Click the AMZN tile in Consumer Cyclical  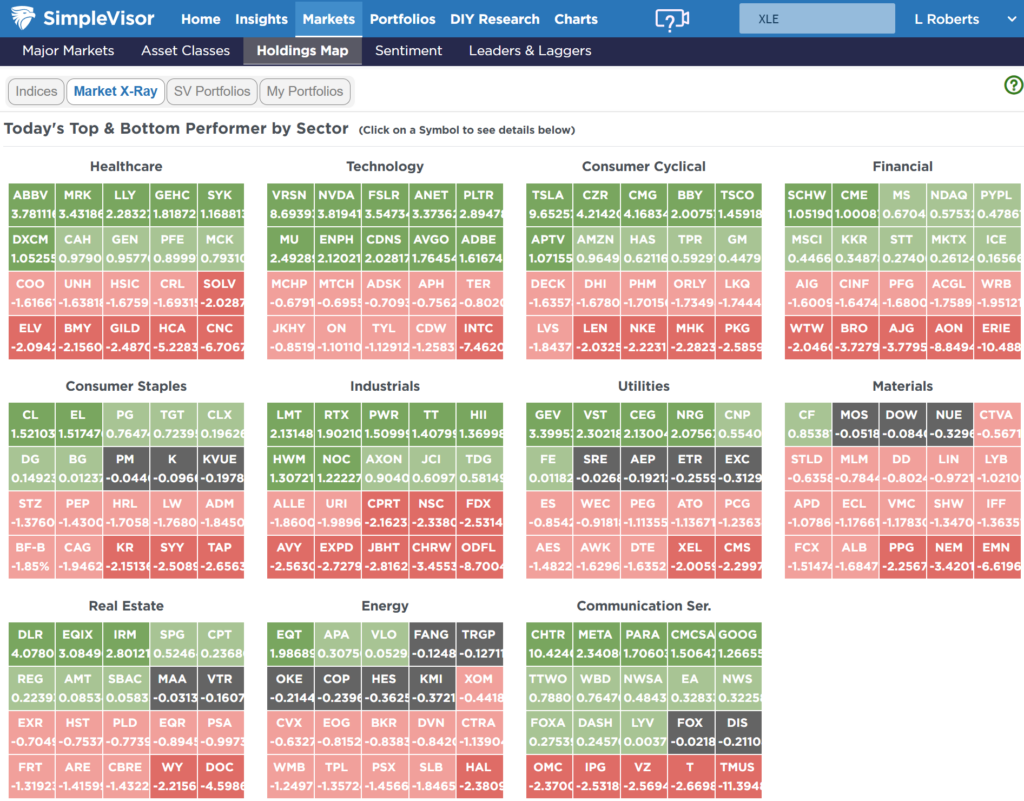(596, 249)
